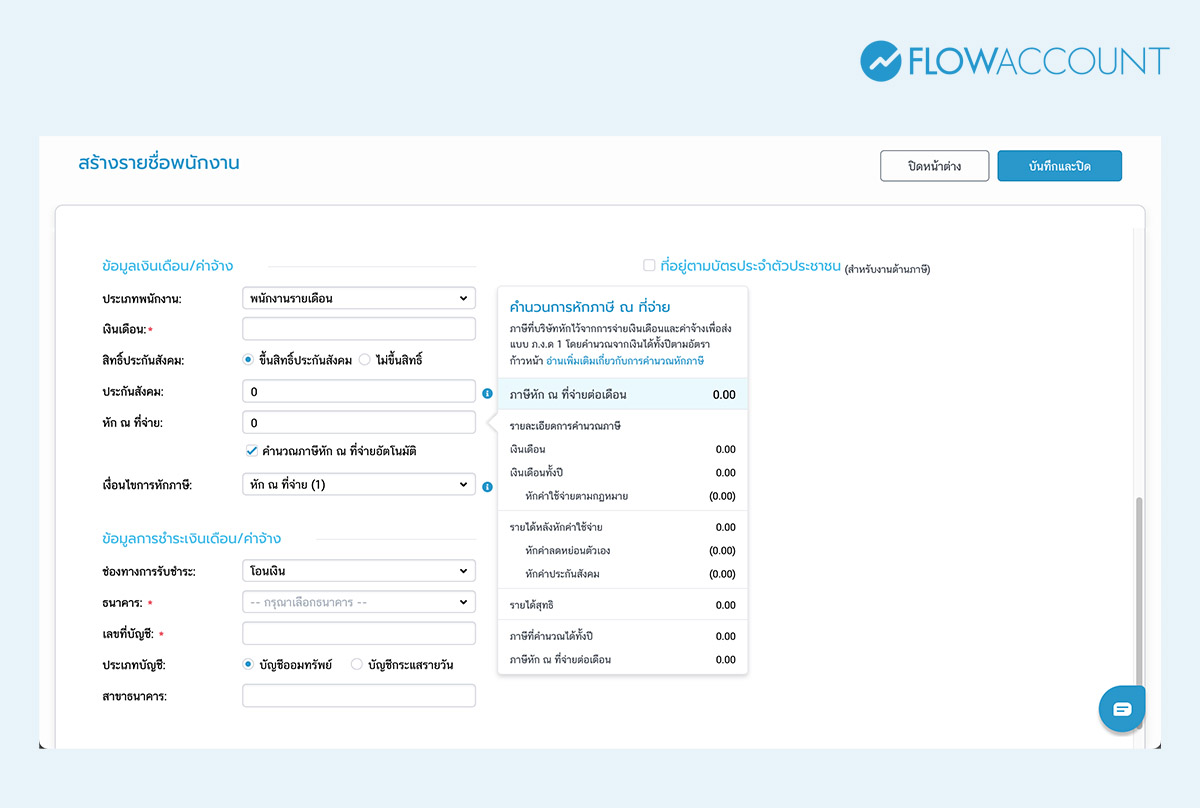Click the ข้อมูลเงินเดือน/ค่าจ้าง section heading

click(168, 266)
